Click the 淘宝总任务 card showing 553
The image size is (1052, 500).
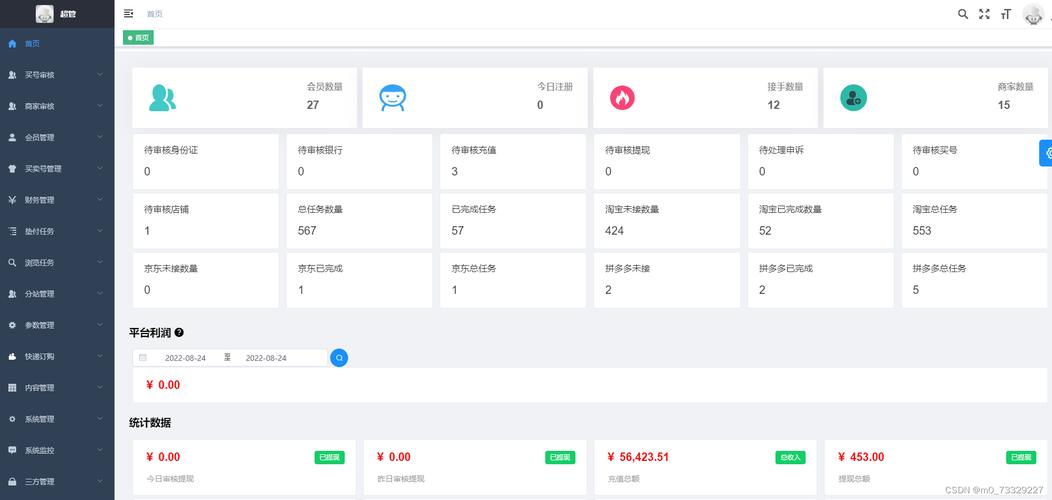(974, 221)
